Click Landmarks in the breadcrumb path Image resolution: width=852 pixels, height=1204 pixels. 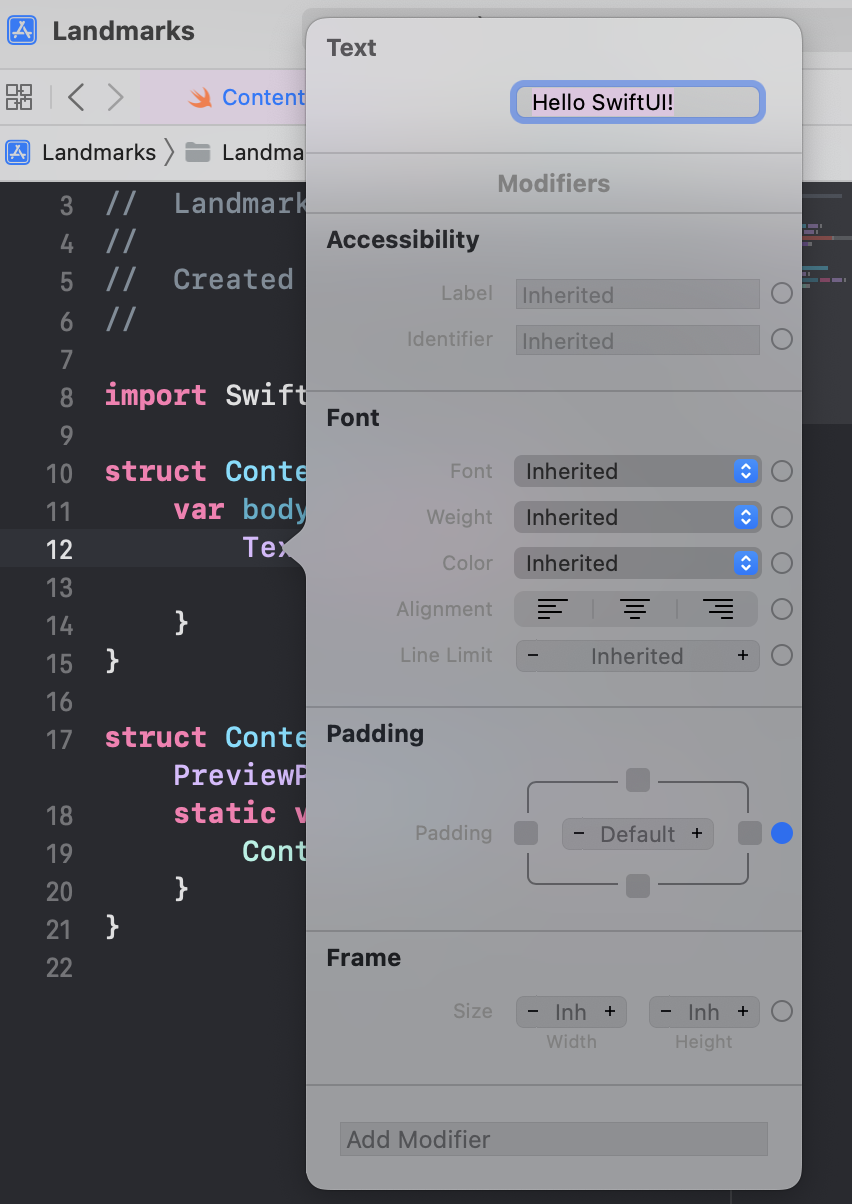click(99, 152)
